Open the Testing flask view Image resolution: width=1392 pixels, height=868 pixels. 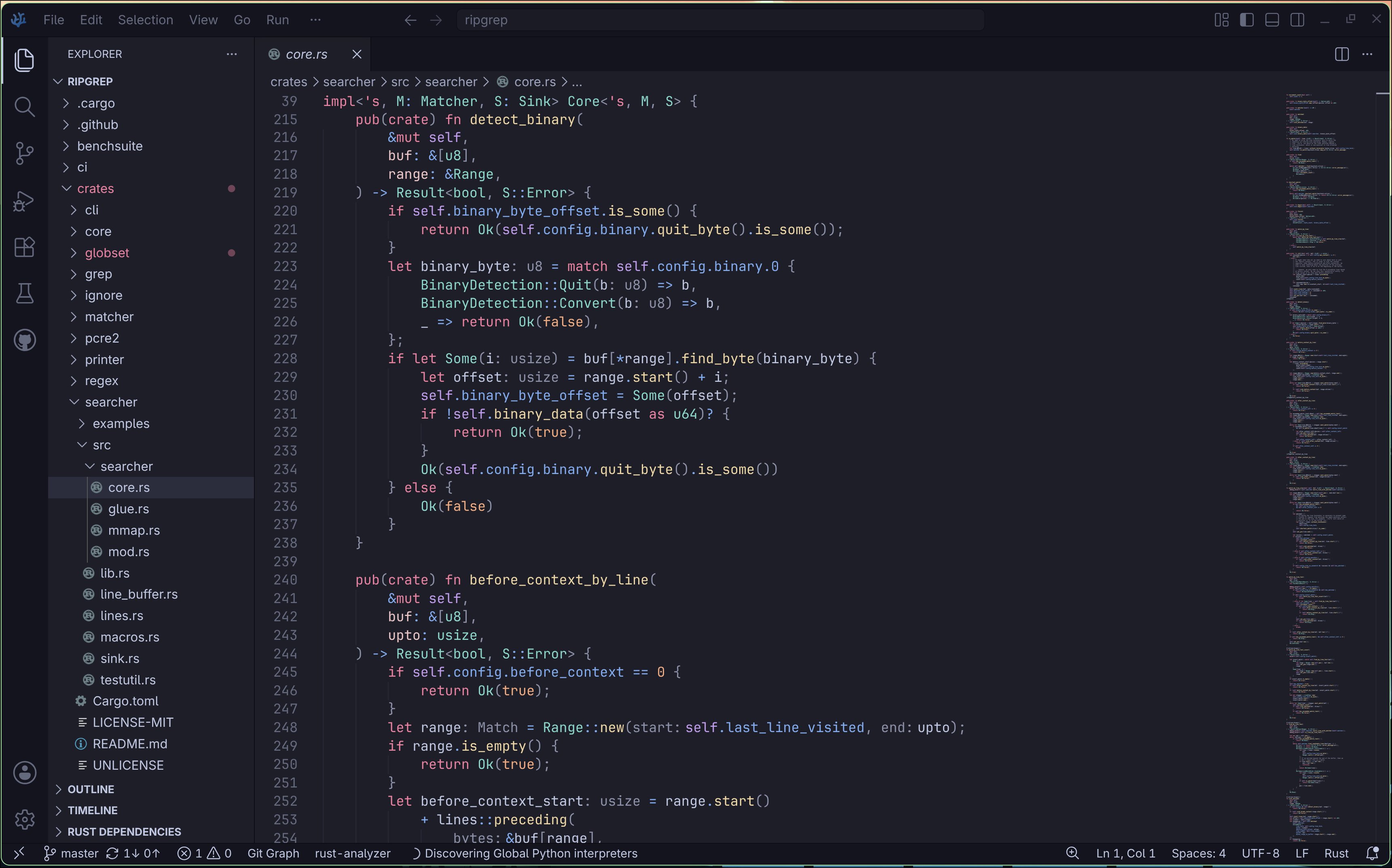tap(24, 293)
